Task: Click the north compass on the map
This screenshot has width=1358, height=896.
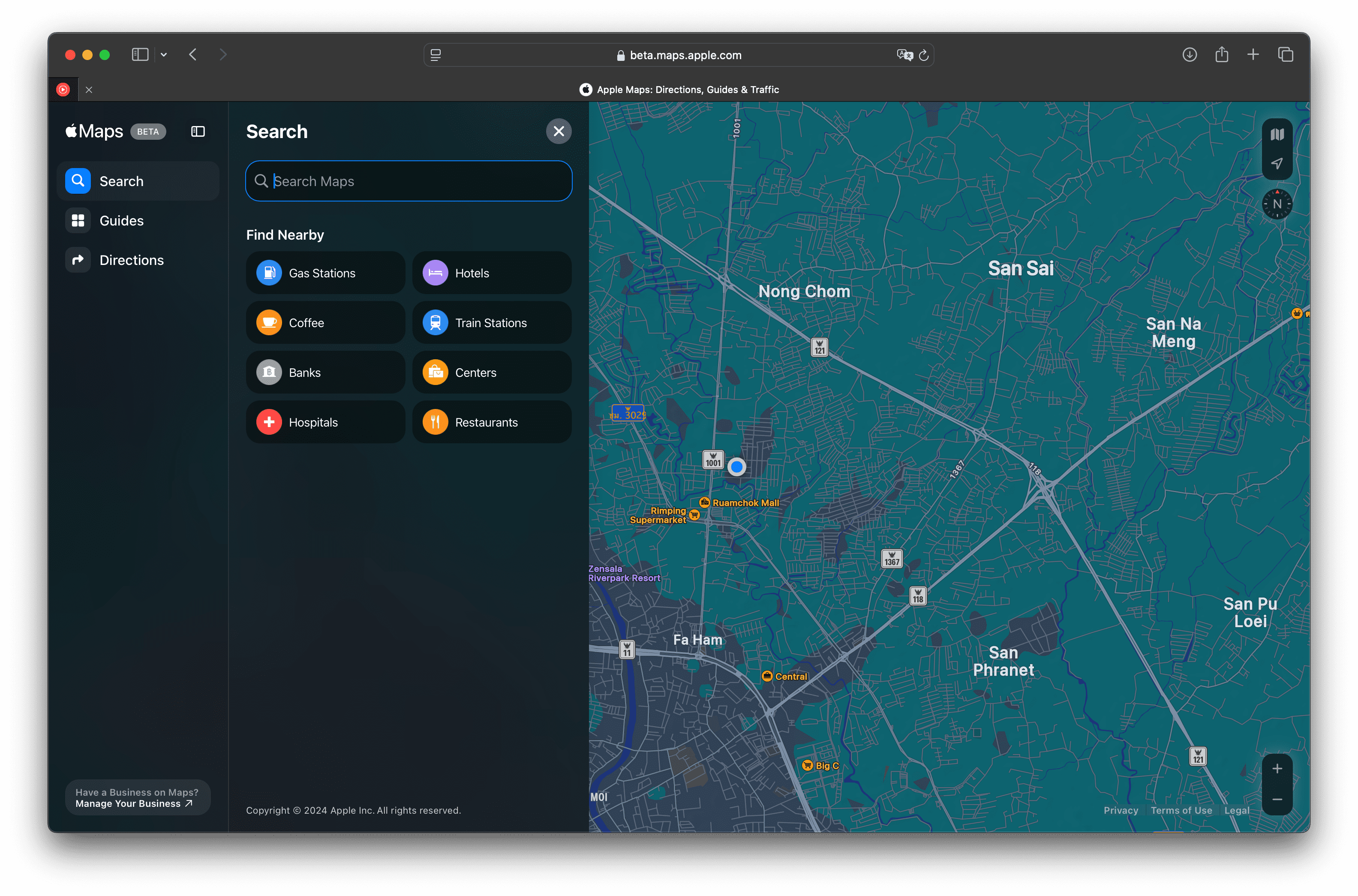Action: (x=1277, y=204)
